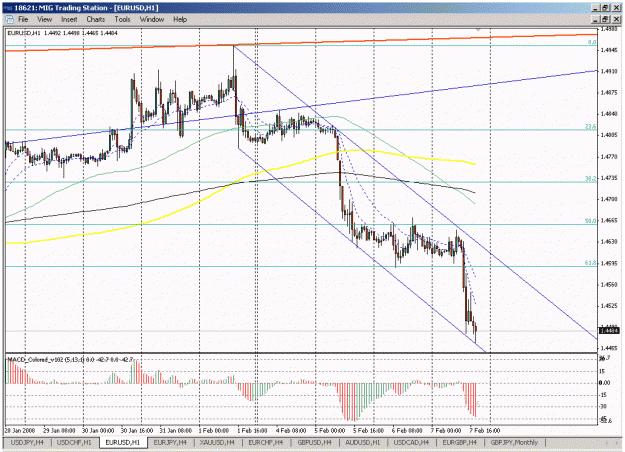This screenshot has height=452, width=625.
Task: Restore the inner EURUSD chart window
Action: pos(605,19)
